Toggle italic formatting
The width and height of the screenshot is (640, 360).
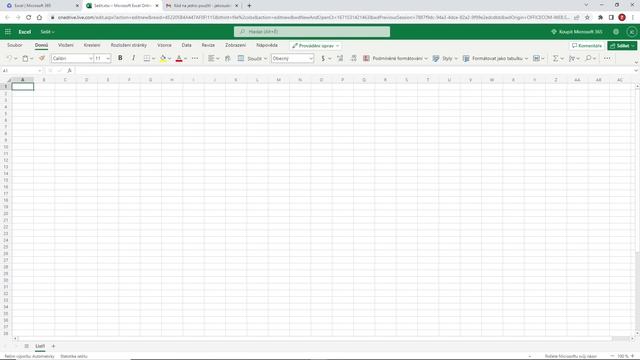(x=133, y=58)
